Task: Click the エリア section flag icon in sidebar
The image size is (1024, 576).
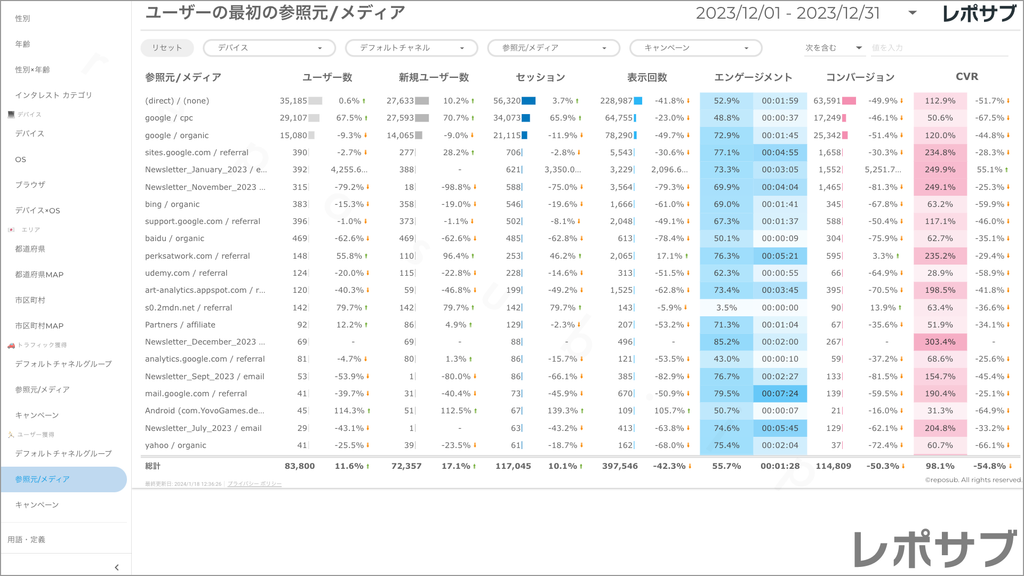Action: [x=10, y=229]
